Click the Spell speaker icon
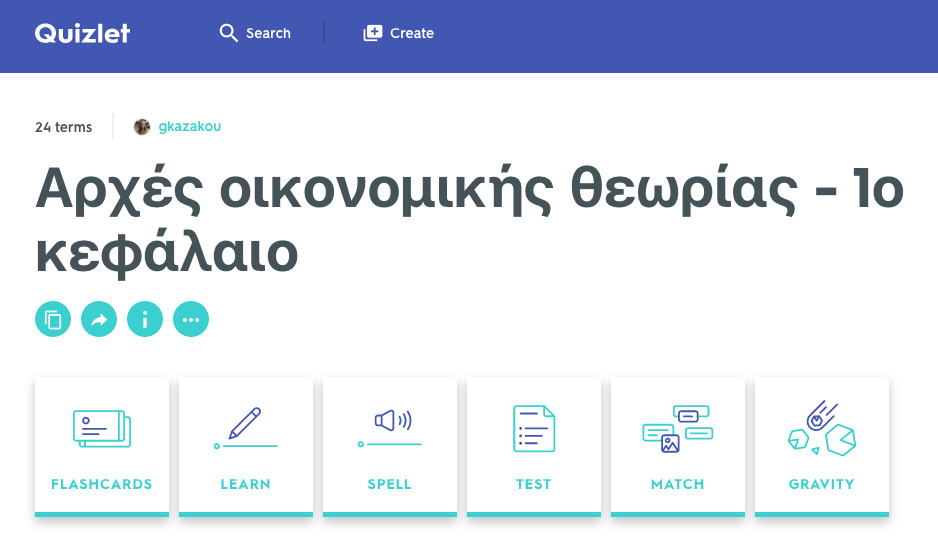 (x=390, y=428)
